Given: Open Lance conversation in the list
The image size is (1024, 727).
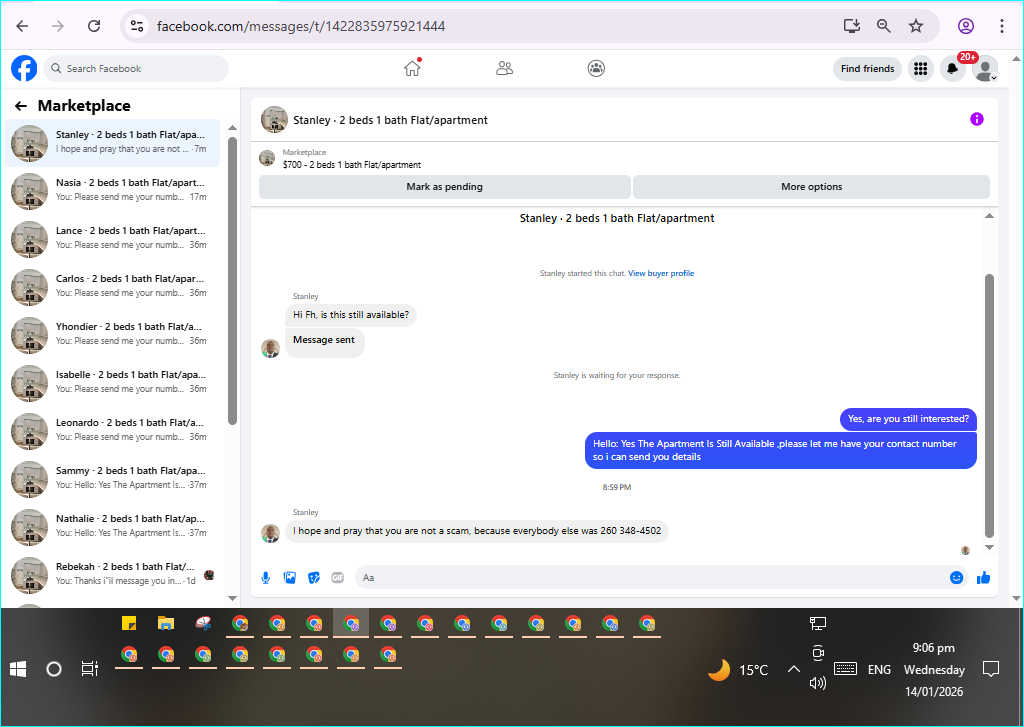Looking at the screenshot, I should point(112,238).
